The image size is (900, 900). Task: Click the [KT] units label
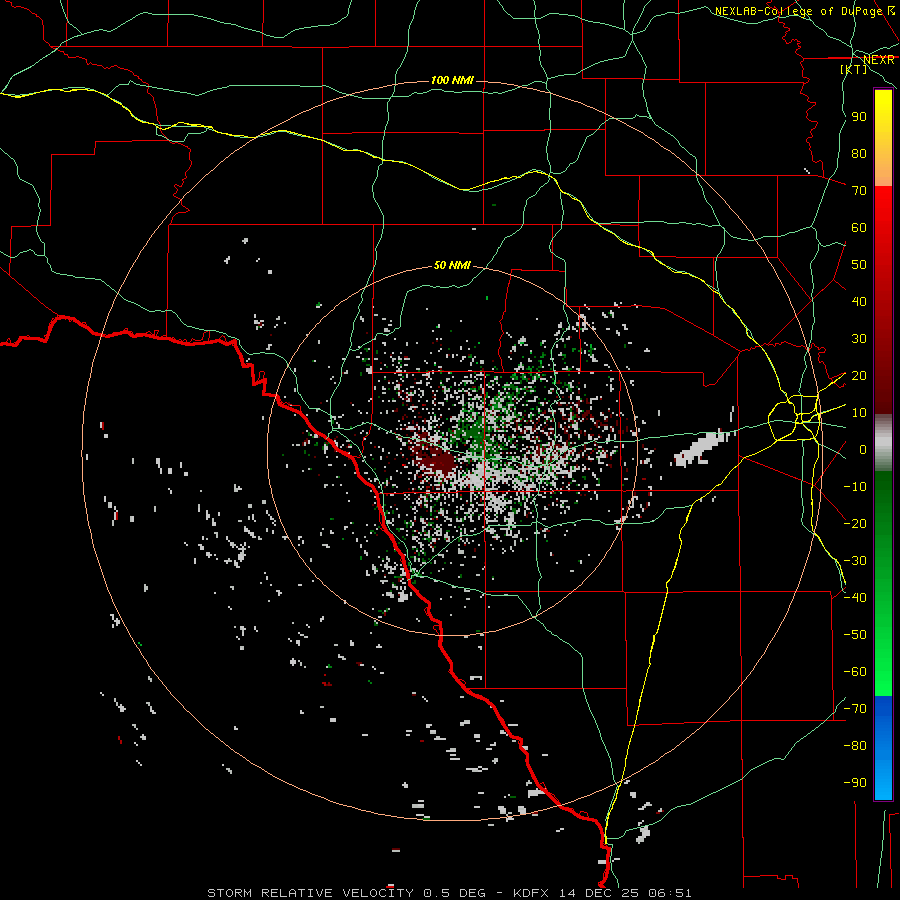(x=854, y=69)
